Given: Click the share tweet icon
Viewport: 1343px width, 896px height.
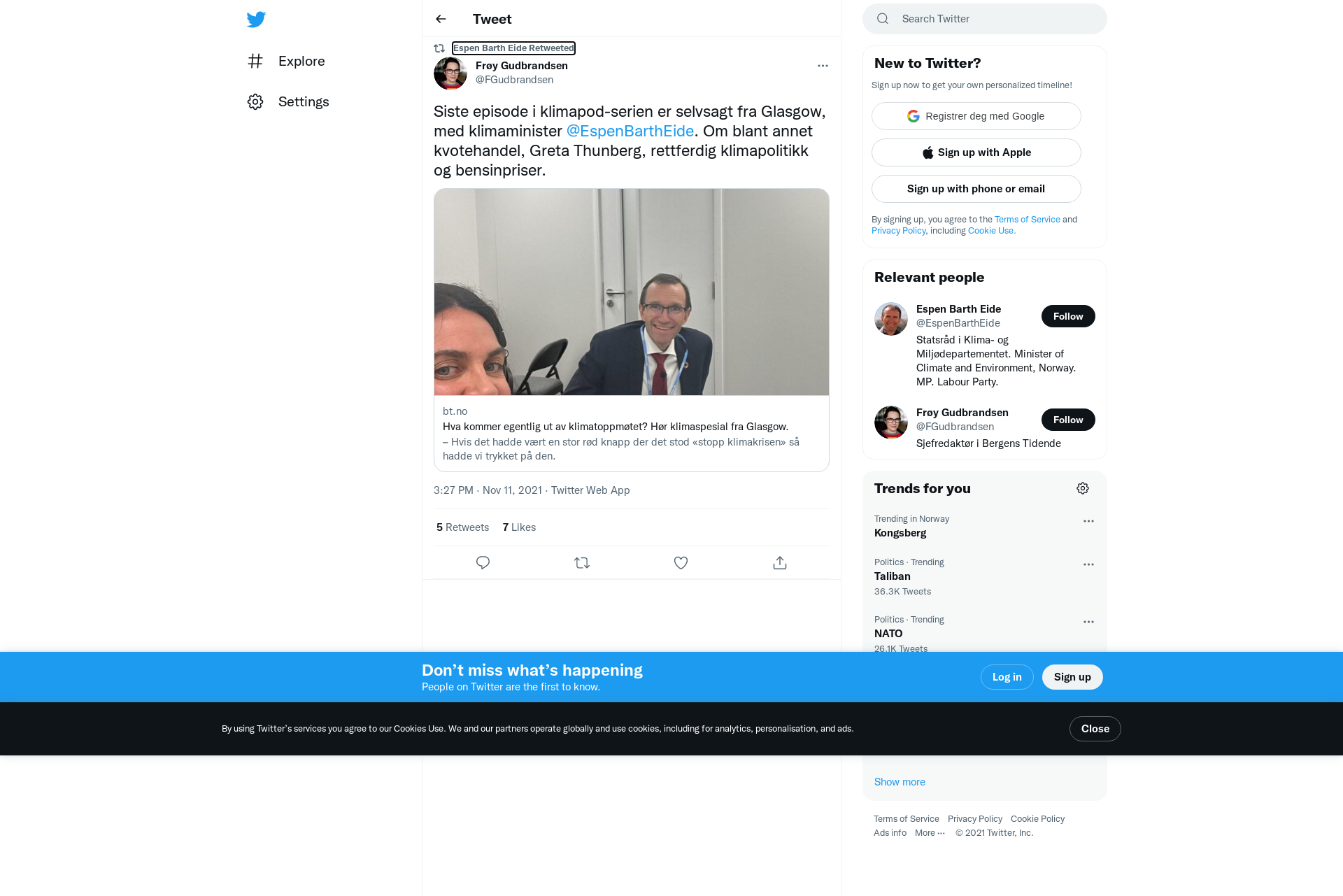Looking at the screenshot, I should [x=780, y=563].
